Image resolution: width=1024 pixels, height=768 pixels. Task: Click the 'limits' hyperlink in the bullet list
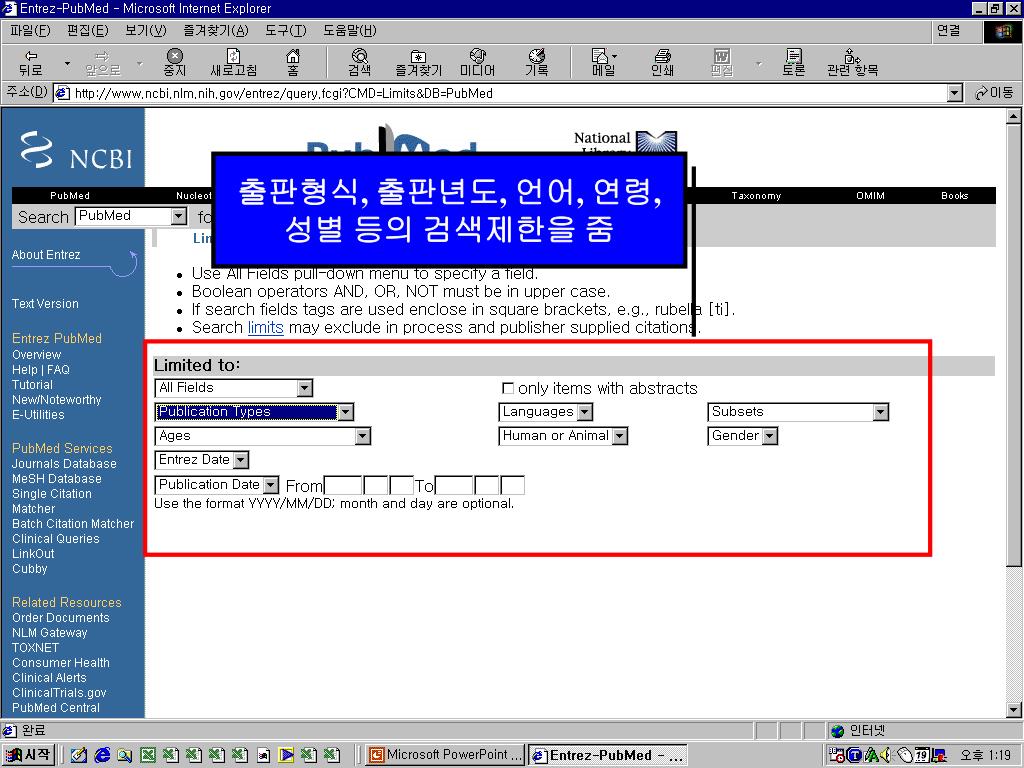tap(265, 327)
